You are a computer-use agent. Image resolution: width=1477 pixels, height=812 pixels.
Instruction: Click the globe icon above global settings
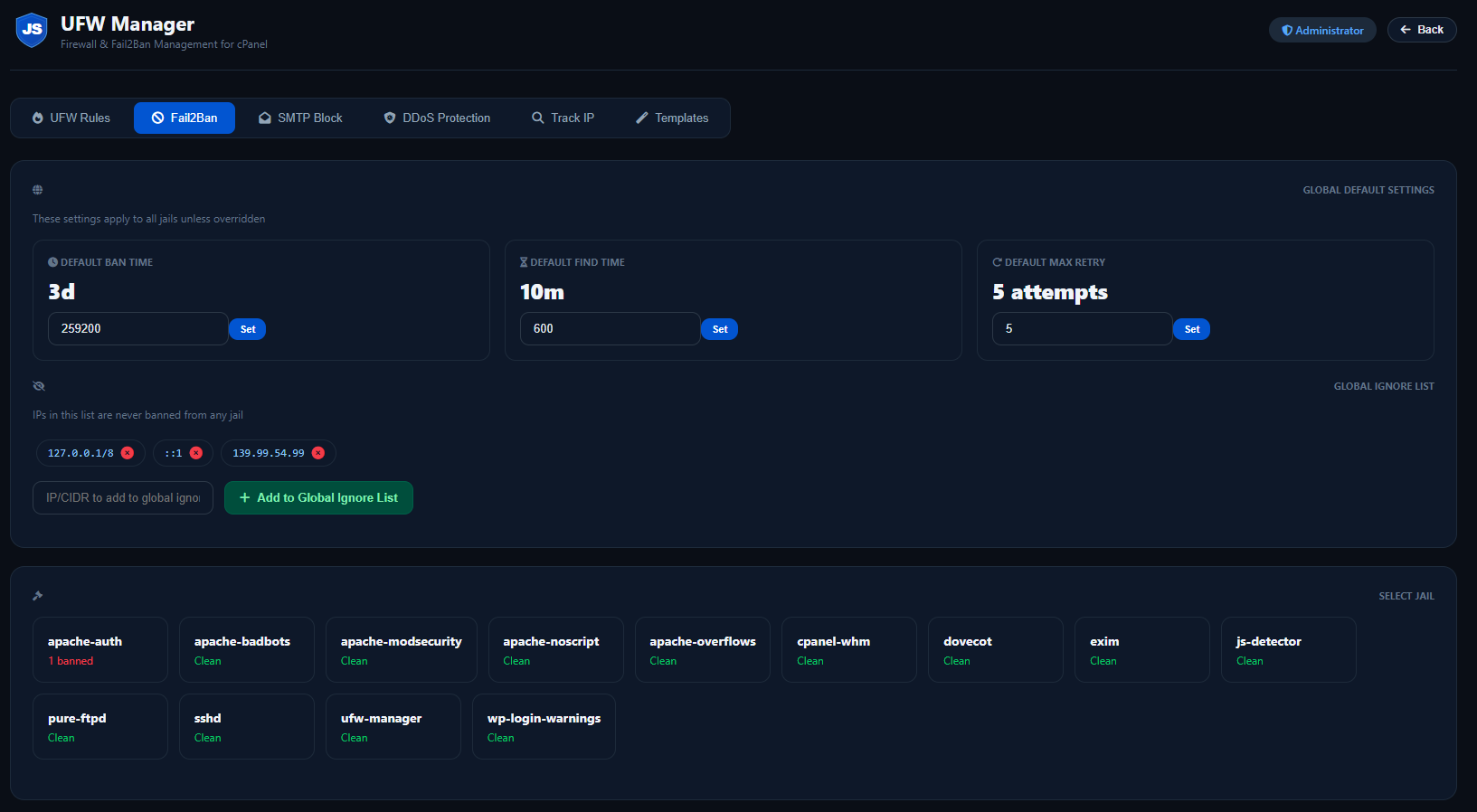click(38, 190)
